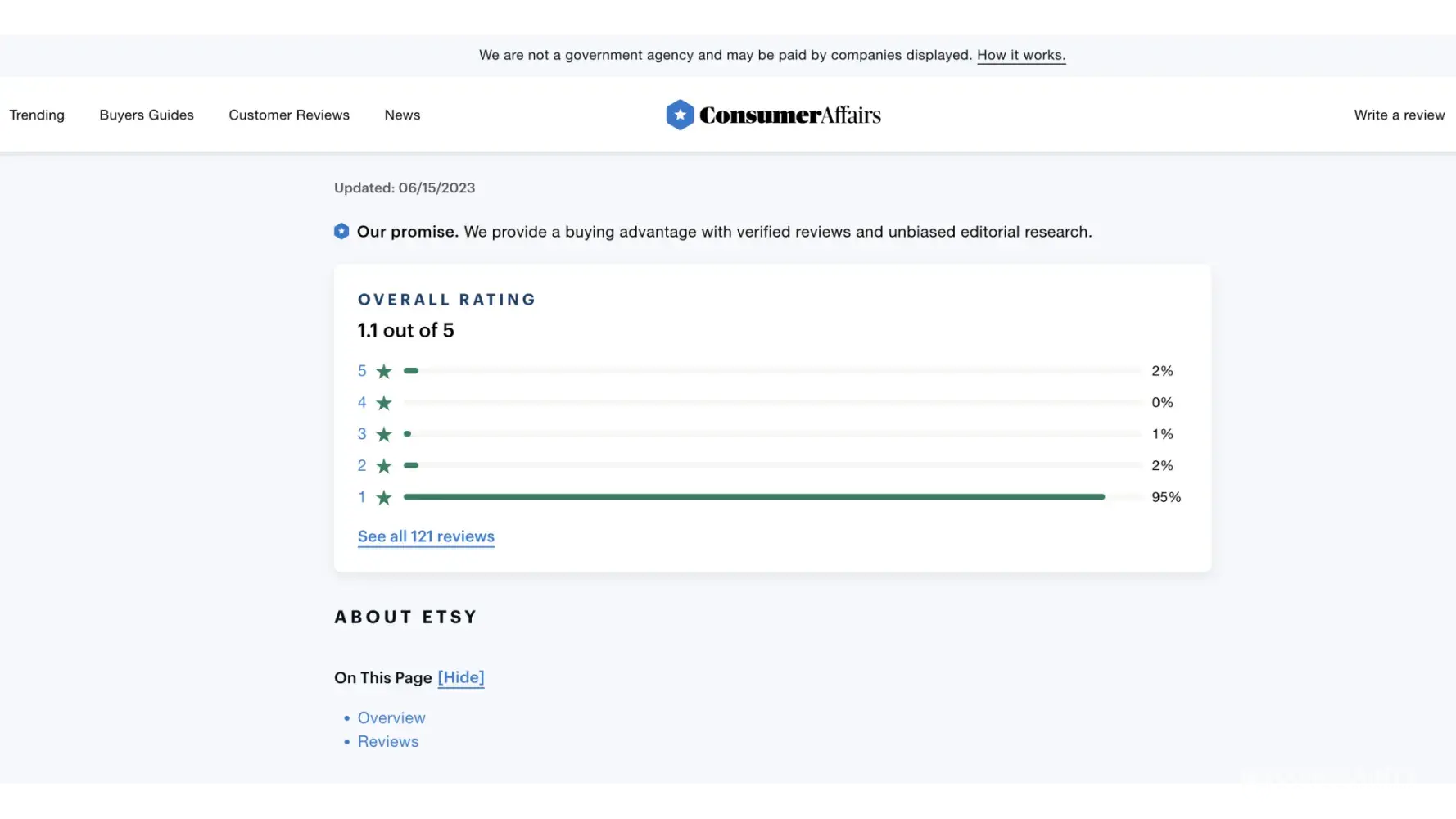See all 121 reviews
This screenshot has height=819, width=1456.
tap(426, 536)
